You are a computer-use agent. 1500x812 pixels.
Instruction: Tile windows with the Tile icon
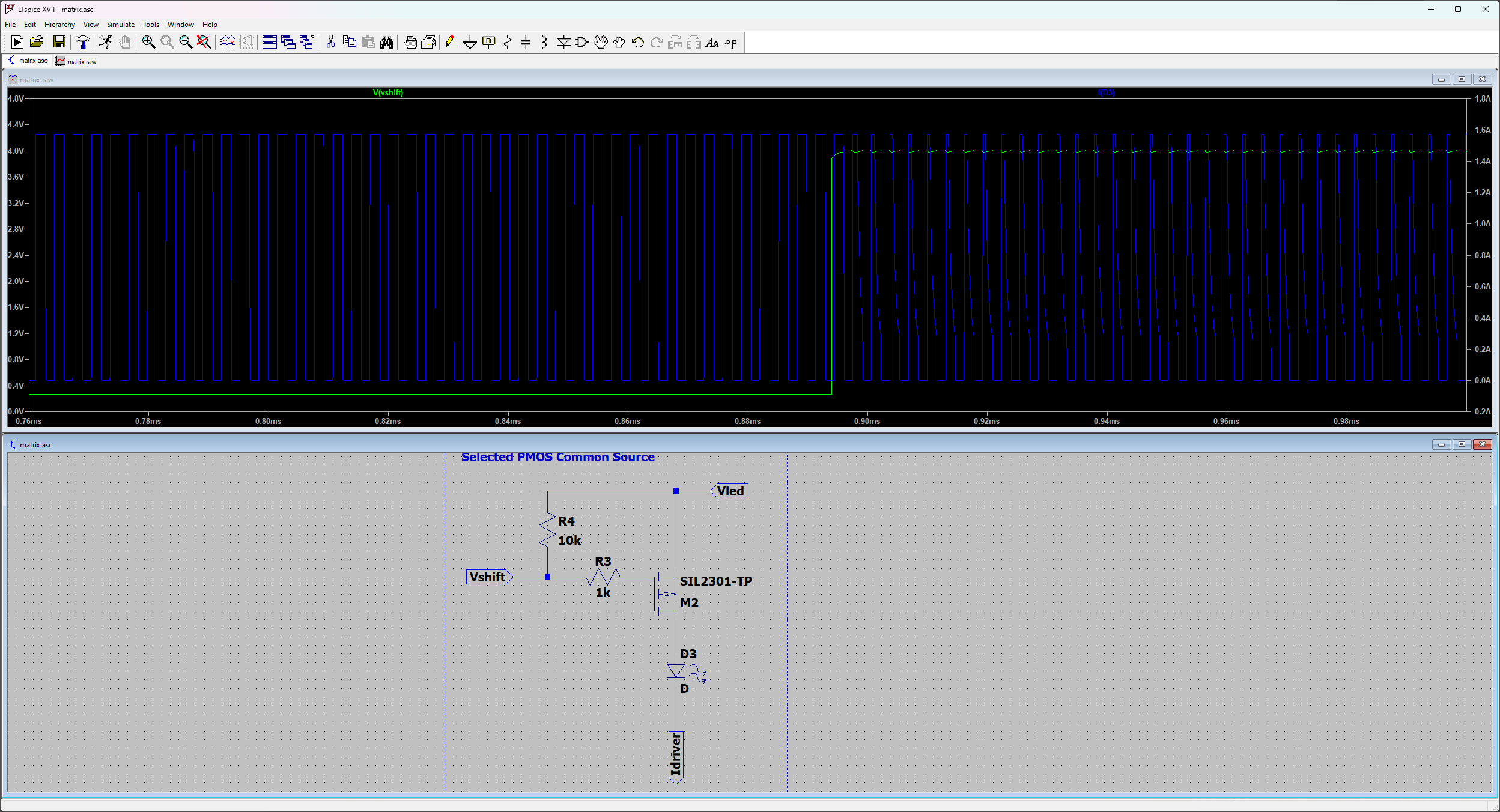270,42
